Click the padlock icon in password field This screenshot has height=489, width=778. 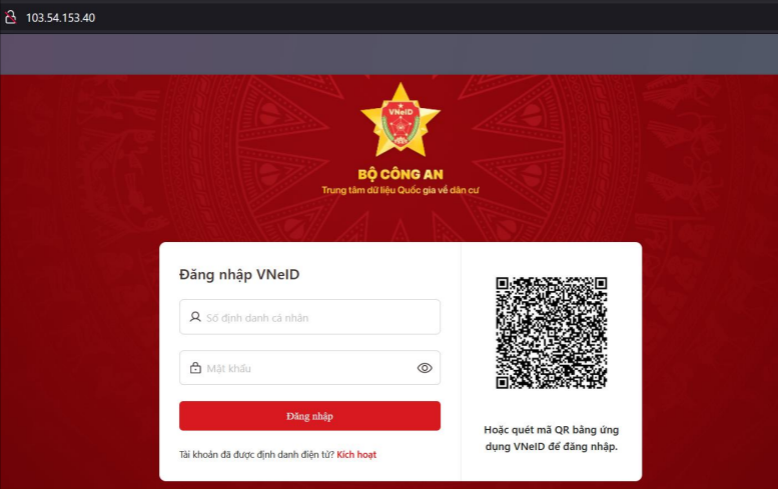(195, 368)
